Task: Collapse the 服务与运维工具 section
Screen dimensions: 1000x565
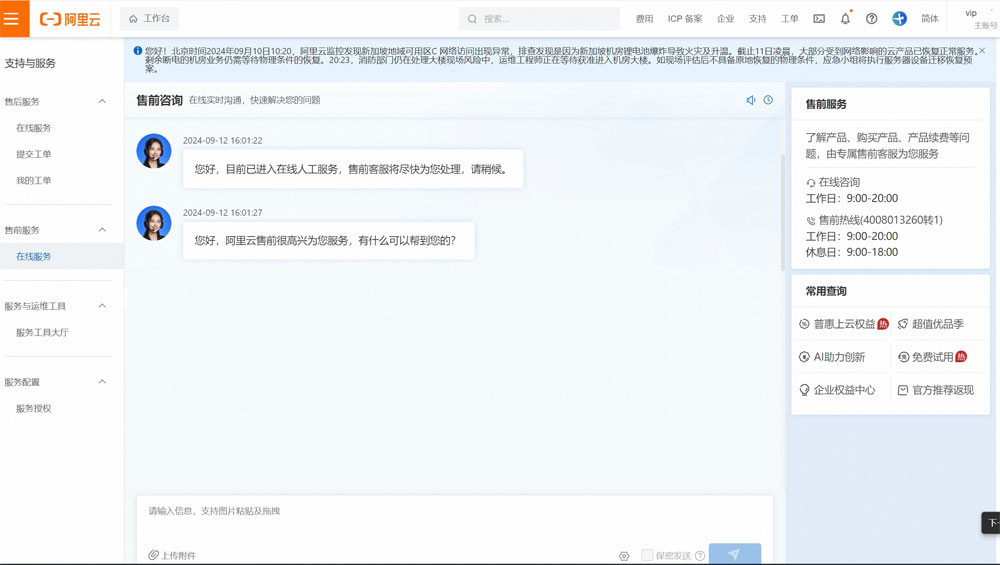Action: [x=102, y=305]
